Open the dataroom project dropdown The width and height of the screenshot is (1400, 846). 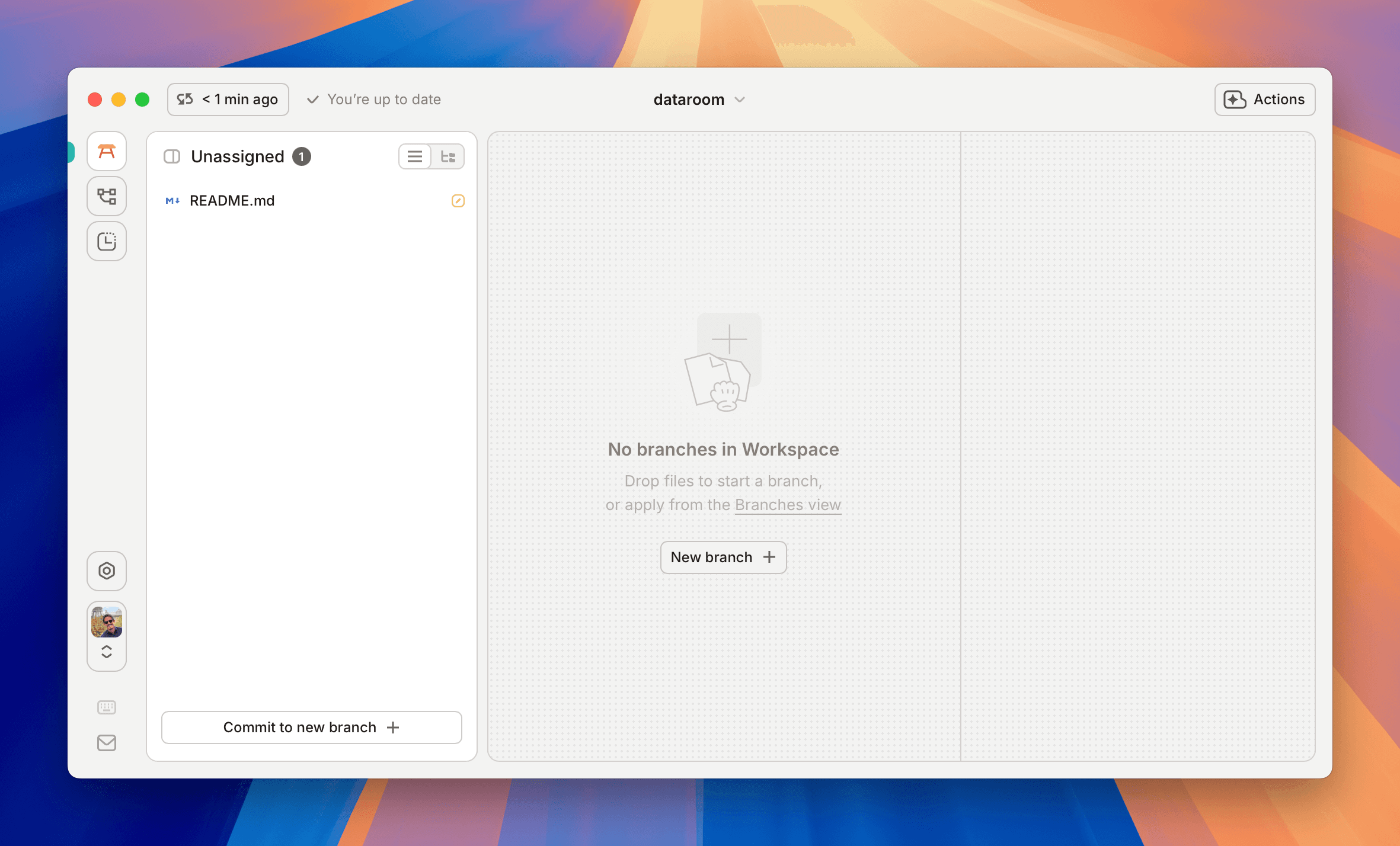(699, 100)
